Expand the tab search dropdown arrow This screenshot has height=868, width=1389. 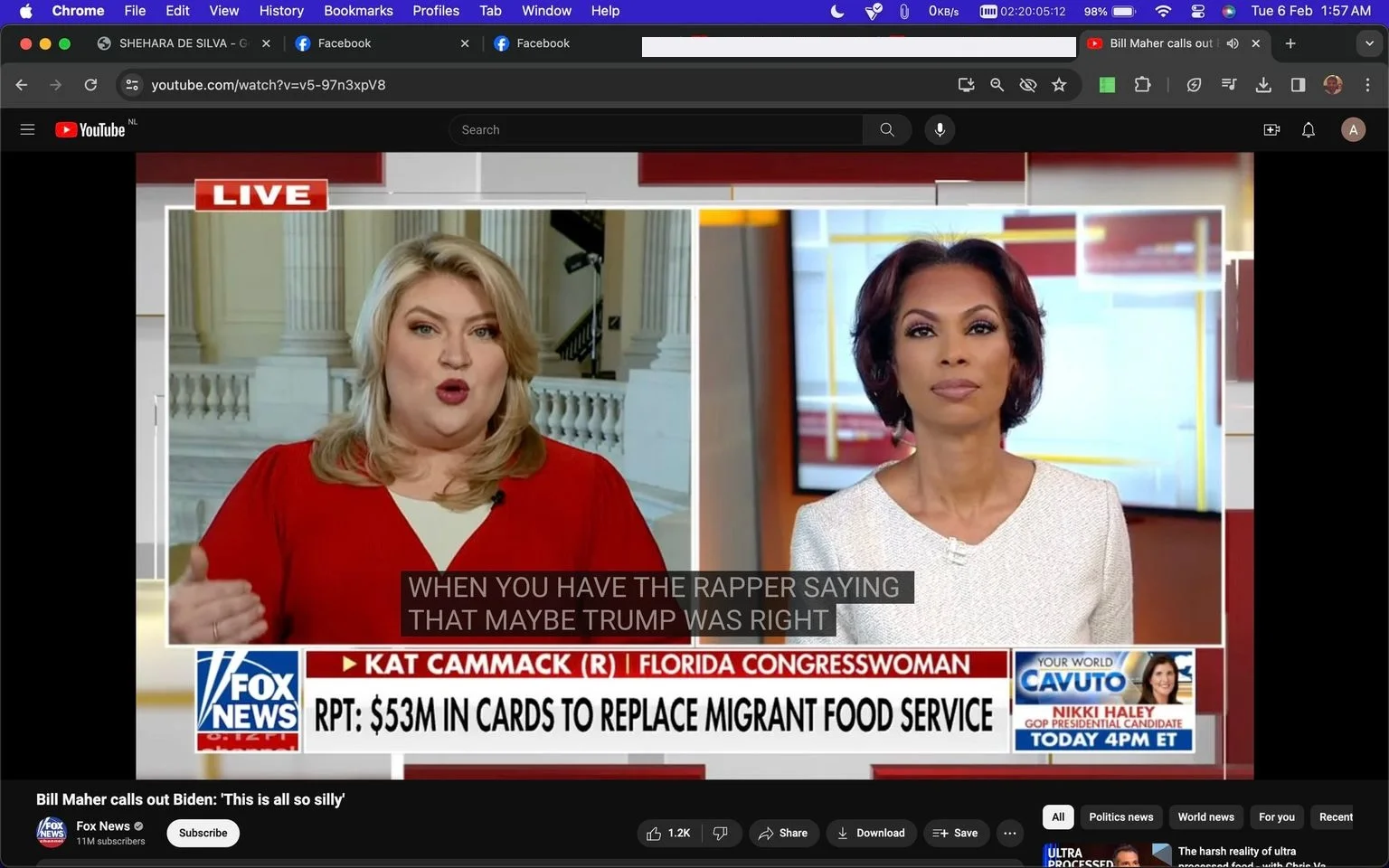coord(1369,43)
